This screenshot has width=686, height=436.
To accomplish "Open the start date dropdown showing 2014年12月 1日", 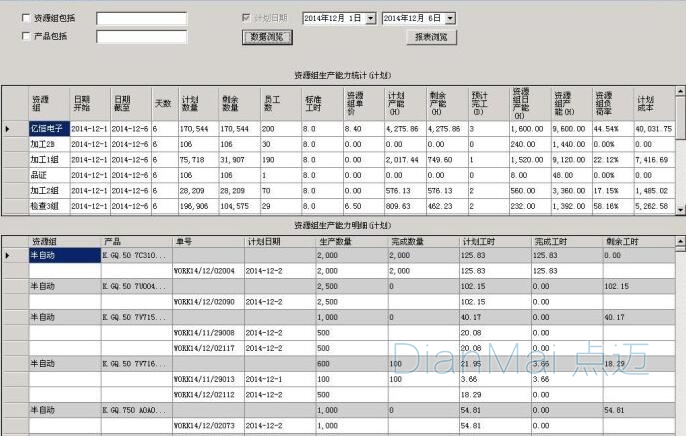I will (x=371, y=18).
